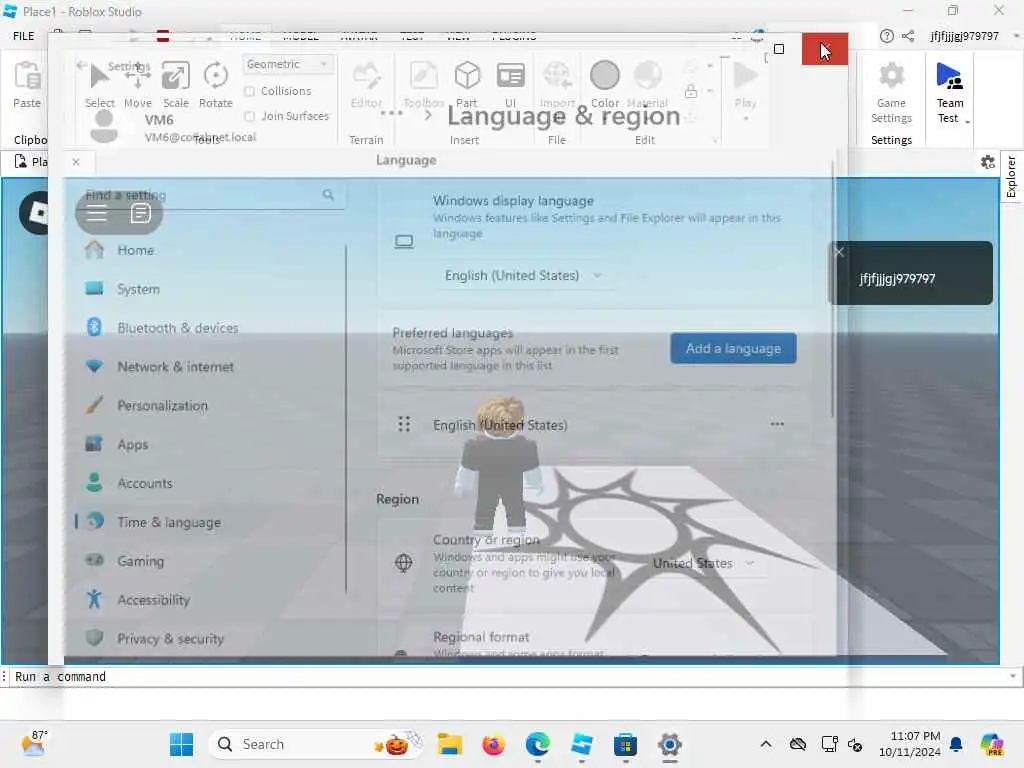Open the Windows Start menu

pyautogui.click(x=181, y=744)
